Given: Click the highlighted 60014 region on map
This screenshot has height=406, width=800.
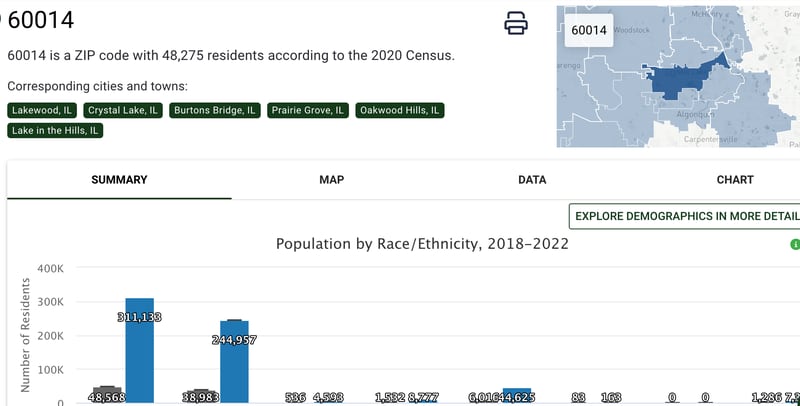Looking at the screenshot, I should [x=679, y=81].
